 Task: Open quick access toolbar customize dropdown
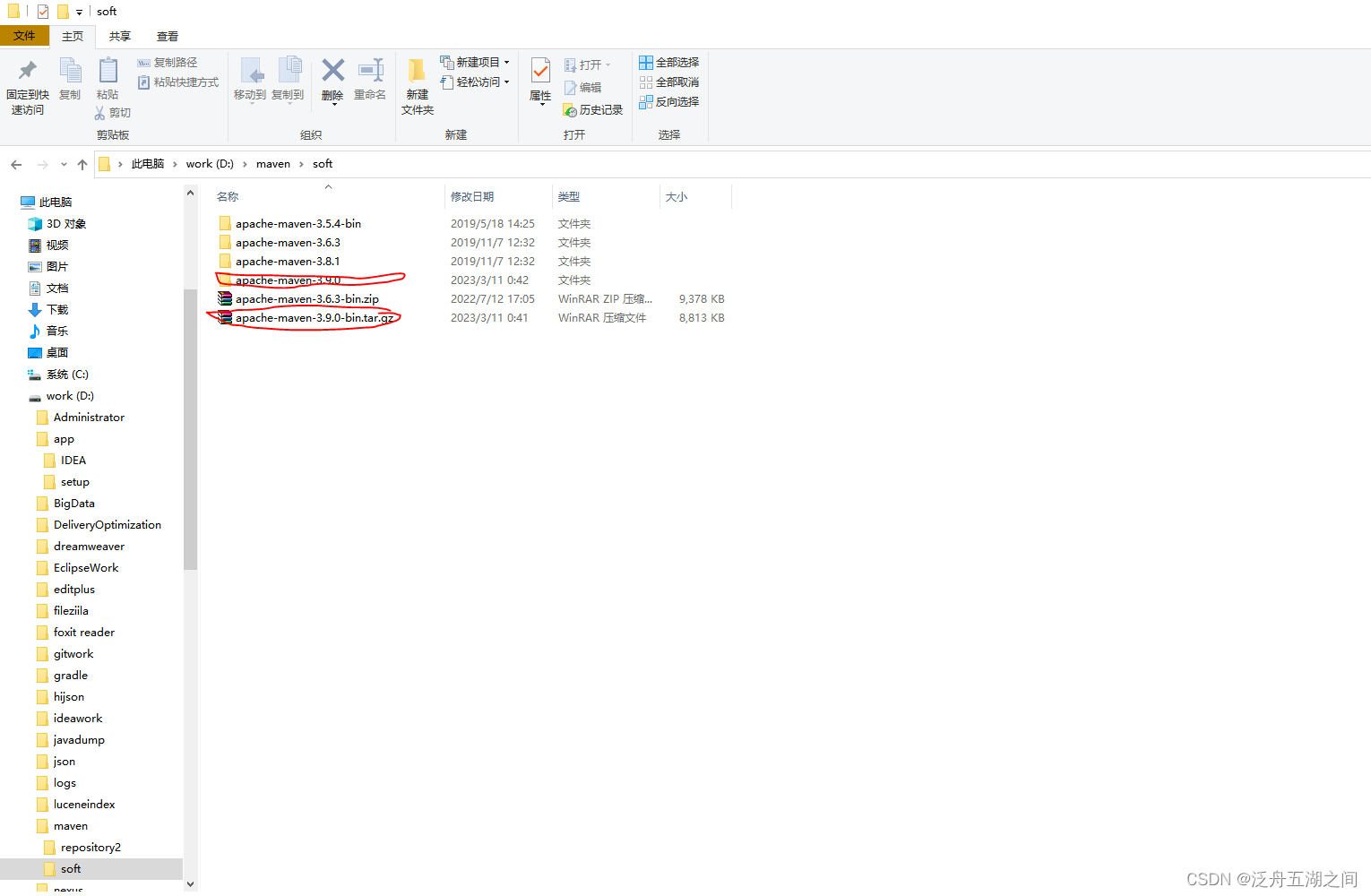[79, 12]
